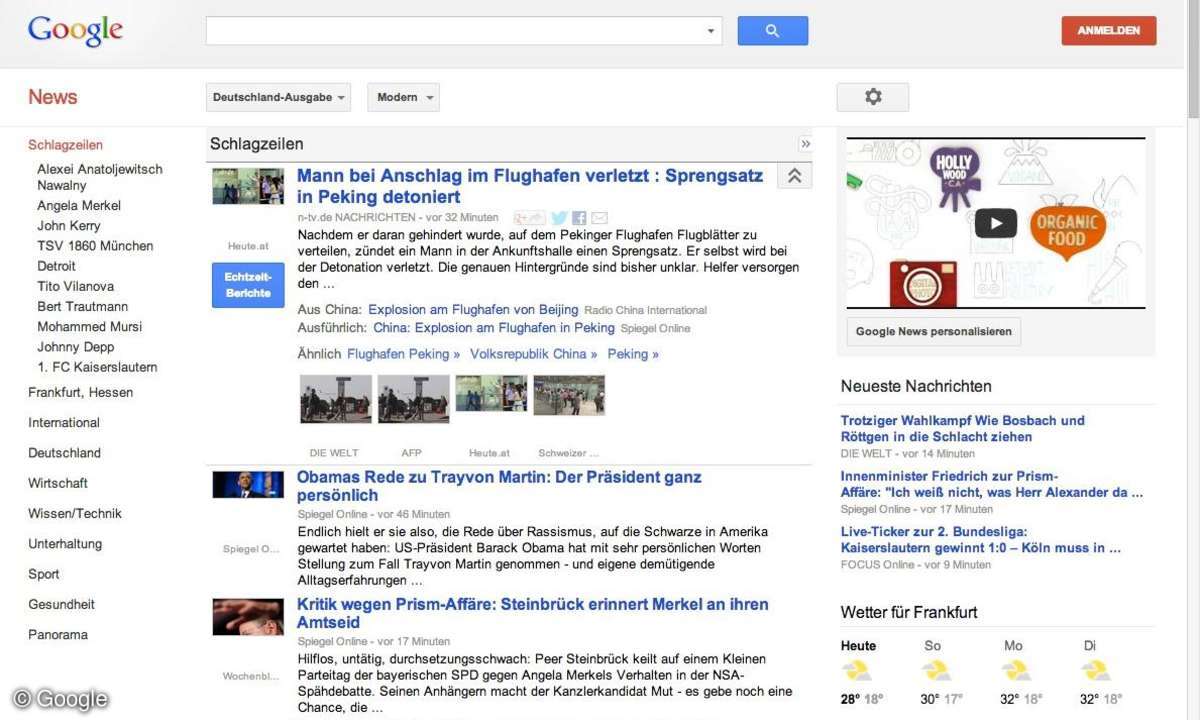This screenshot has width=1200, height=720.
Task: Open link China: Explosion am Flughafen in Peking
Action: pos(494,328)
